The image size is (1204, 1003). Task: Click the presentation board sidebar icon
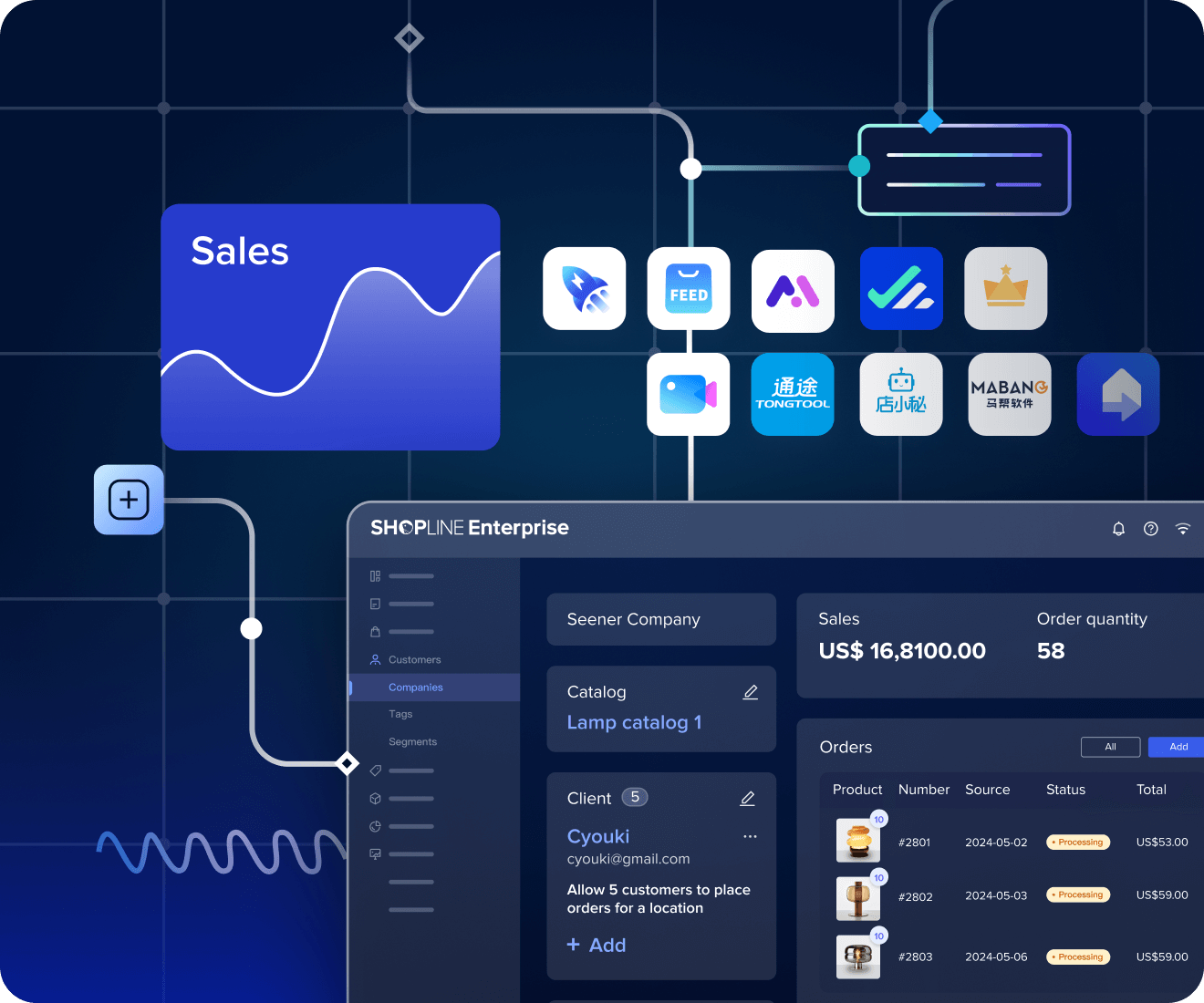[x=375, y=854]
